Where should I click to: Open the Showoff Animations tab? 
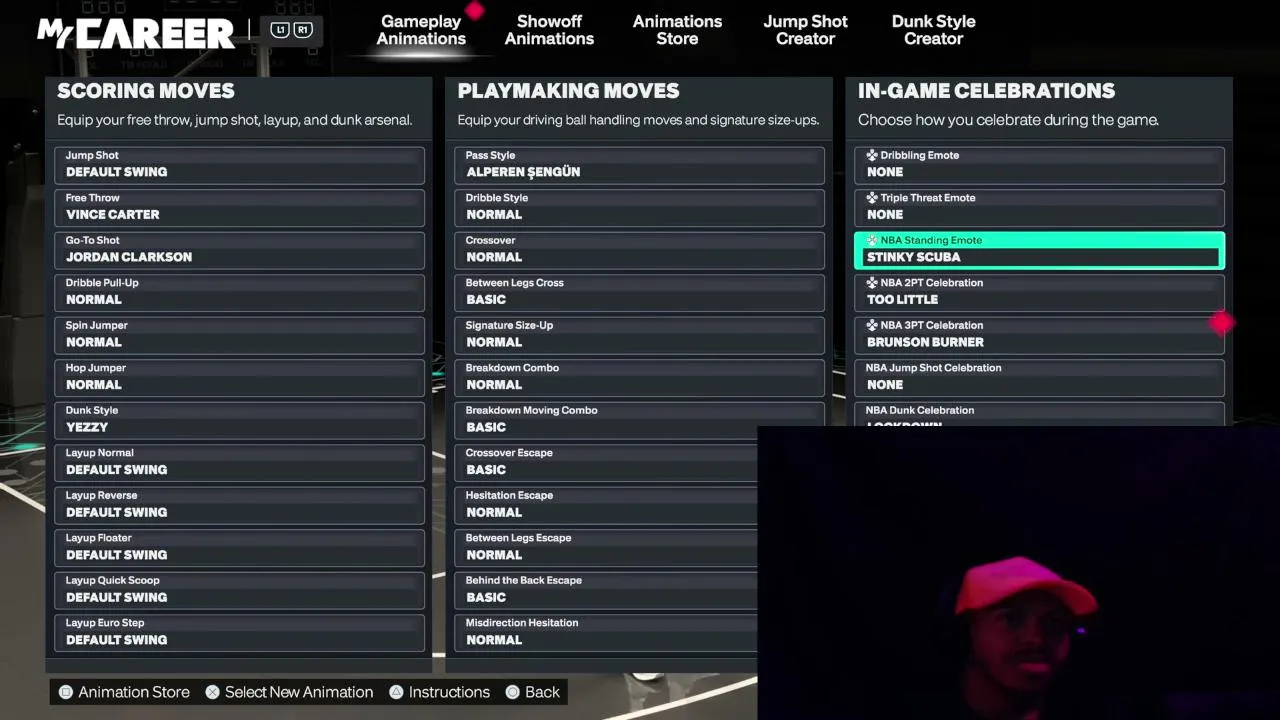[549, 30]
